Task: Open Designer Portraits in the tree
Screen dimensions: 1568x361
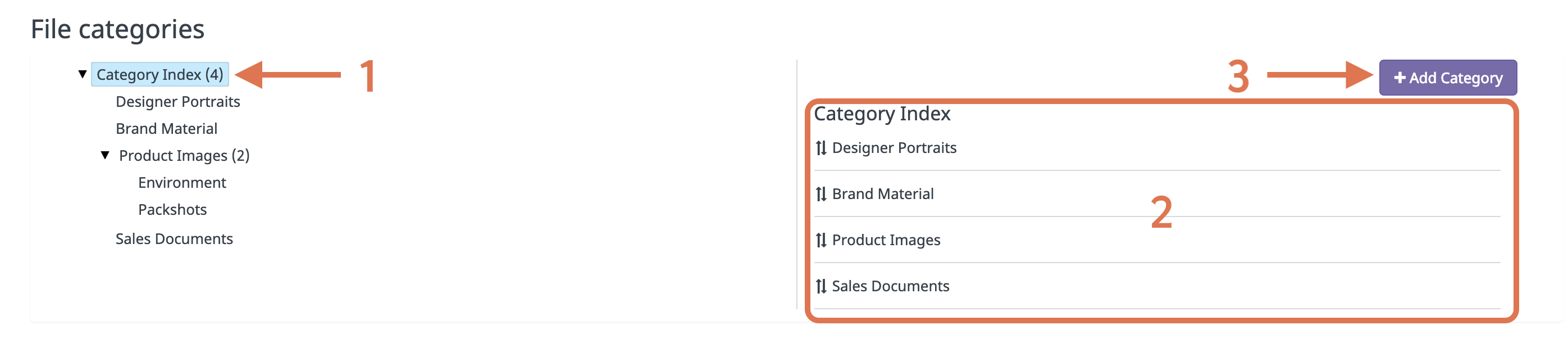Action: [177, 102]
